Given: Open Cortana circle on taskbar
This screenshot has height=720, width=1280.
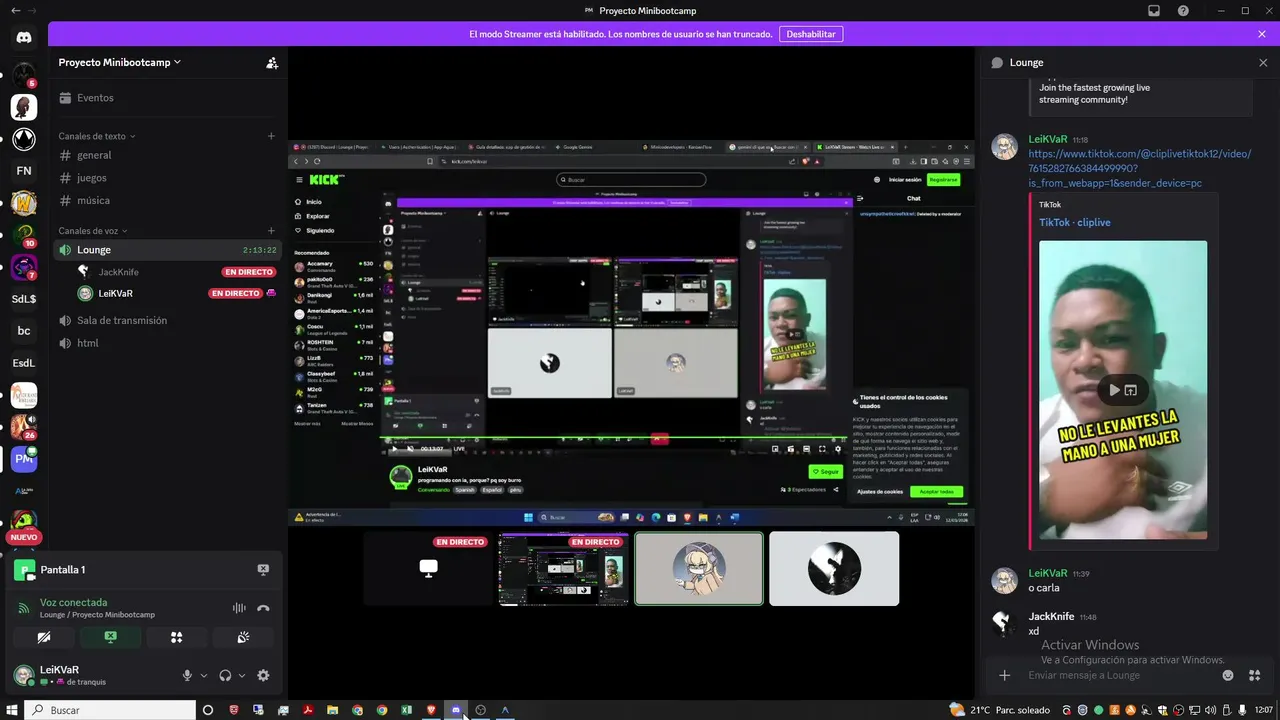Looking at the screenshot, I should point(208,710).
